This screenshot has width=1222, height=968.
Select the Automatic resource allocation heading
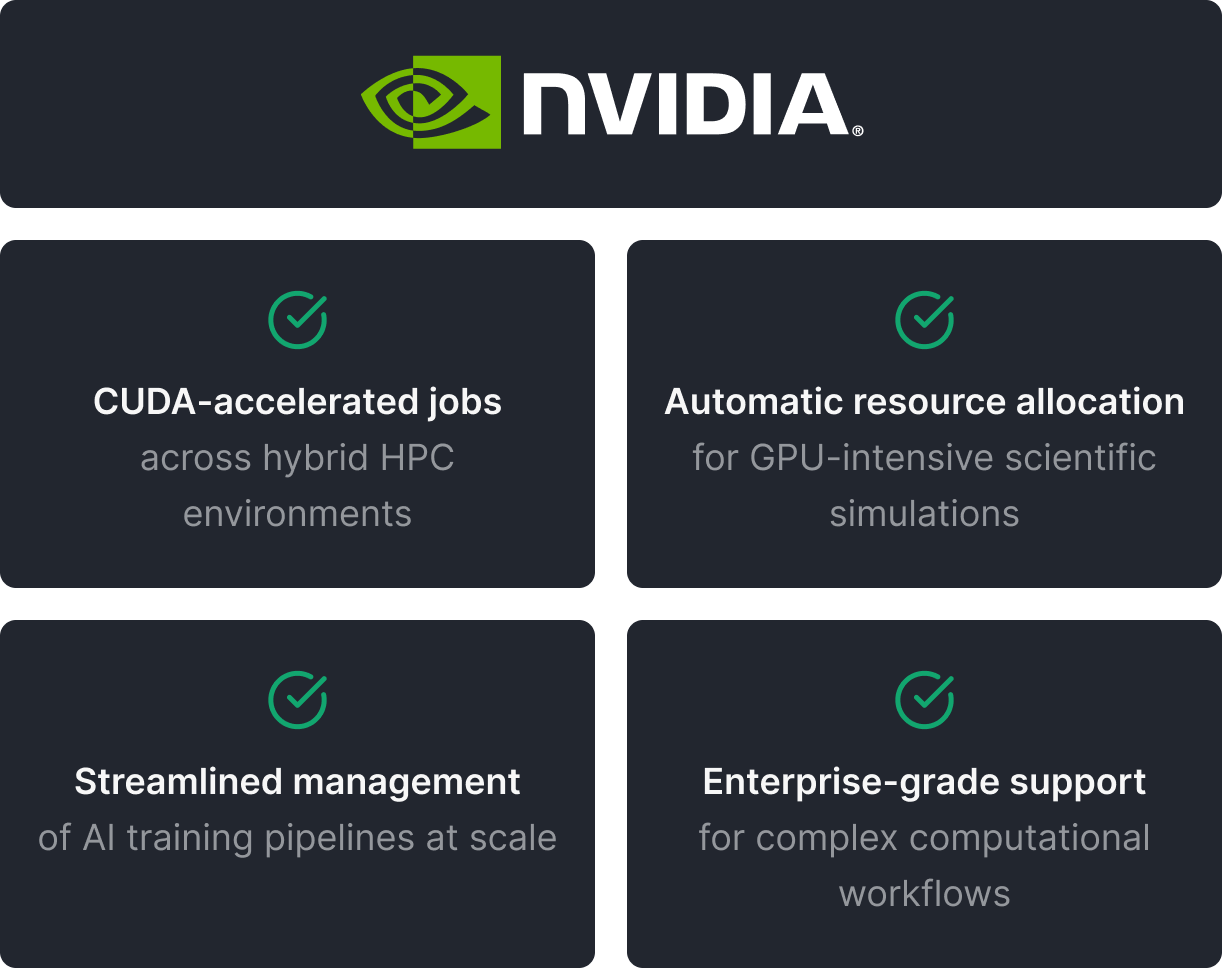[924, 402]
